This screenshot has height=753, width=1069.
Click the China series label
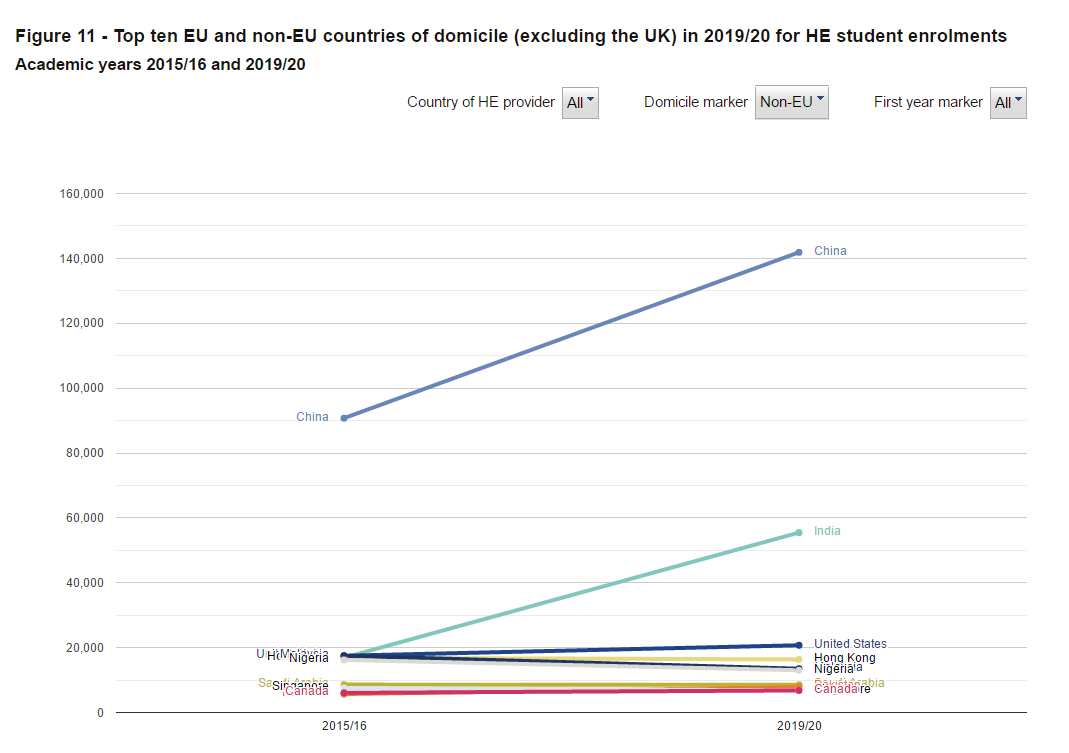(x=829, y=251)
